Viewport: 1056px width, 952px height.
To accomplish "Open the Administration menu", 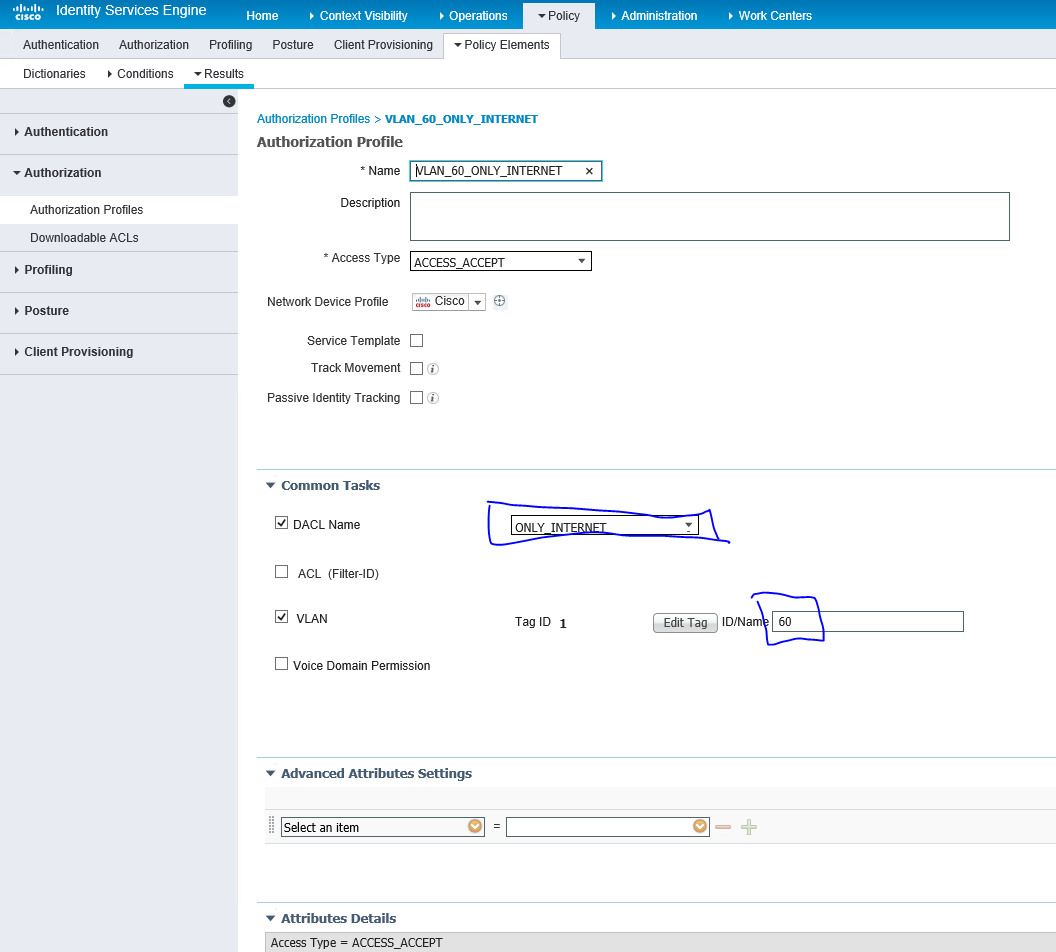I will click(x=654, y=15).
